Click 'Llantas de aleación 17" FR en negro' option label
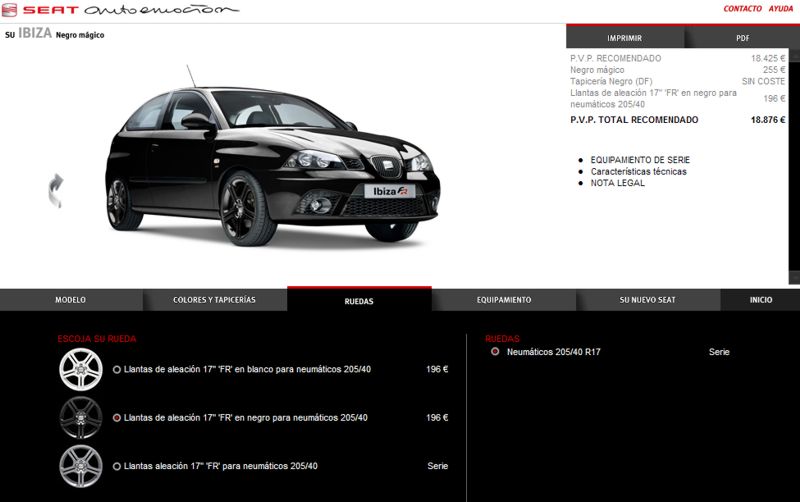Image resolution: width=800 pixels, height=502 pixels. pyautogui.click(x=245, y=418)
